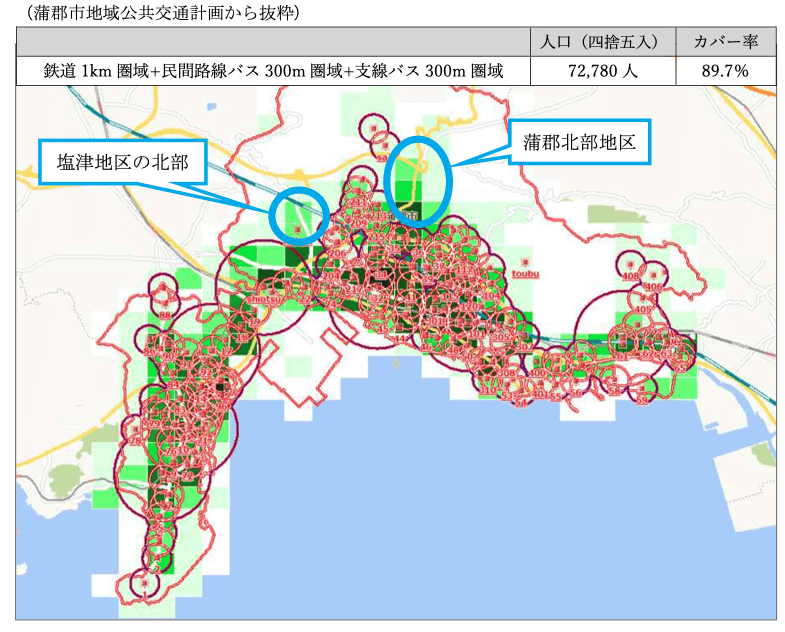
Task: Click bus stop label 211
Action: click(358, 202)
